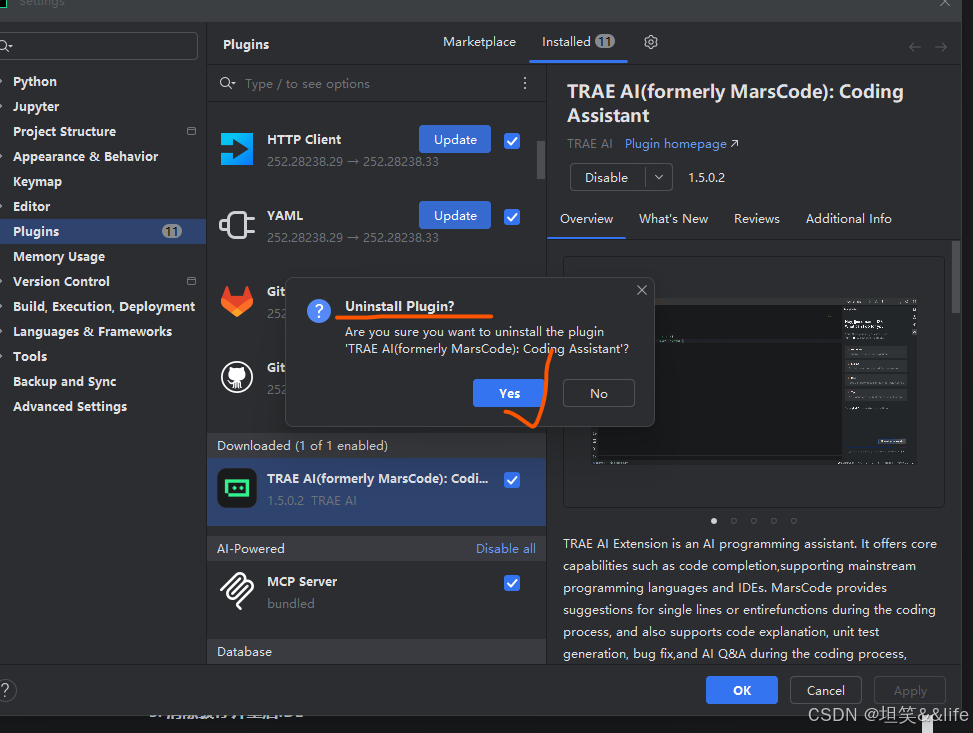Click the Cancel button
The image size is (973, 733).
click(825, 690)
